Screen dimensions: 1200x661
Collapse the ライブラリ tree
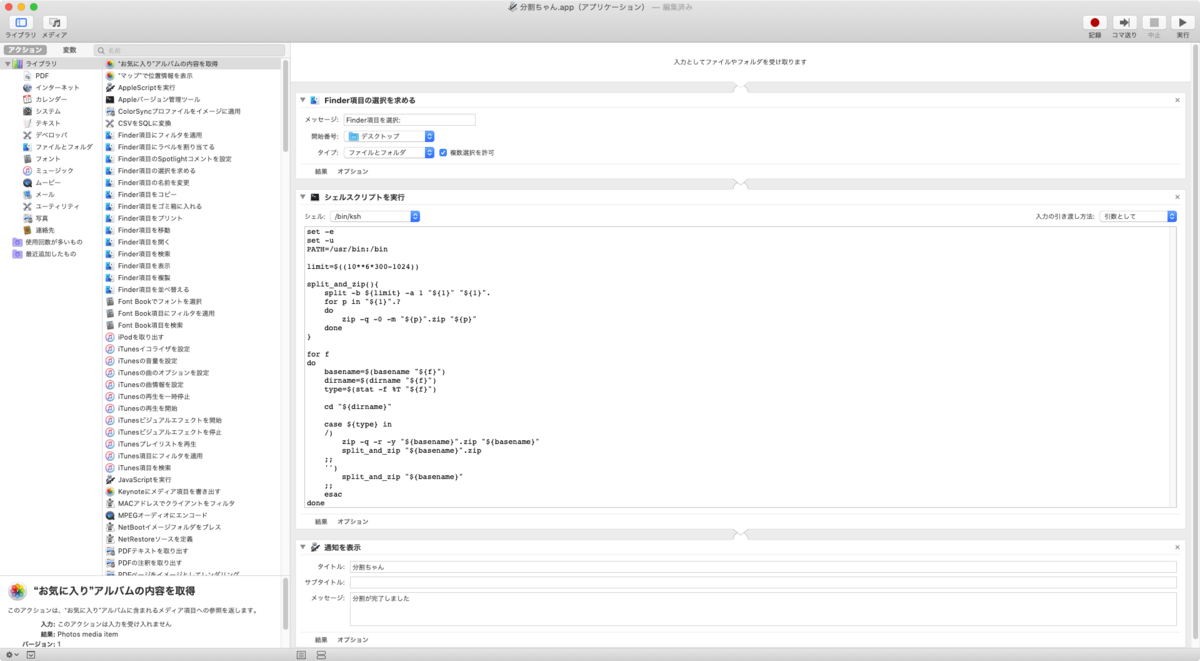[7, 64]
